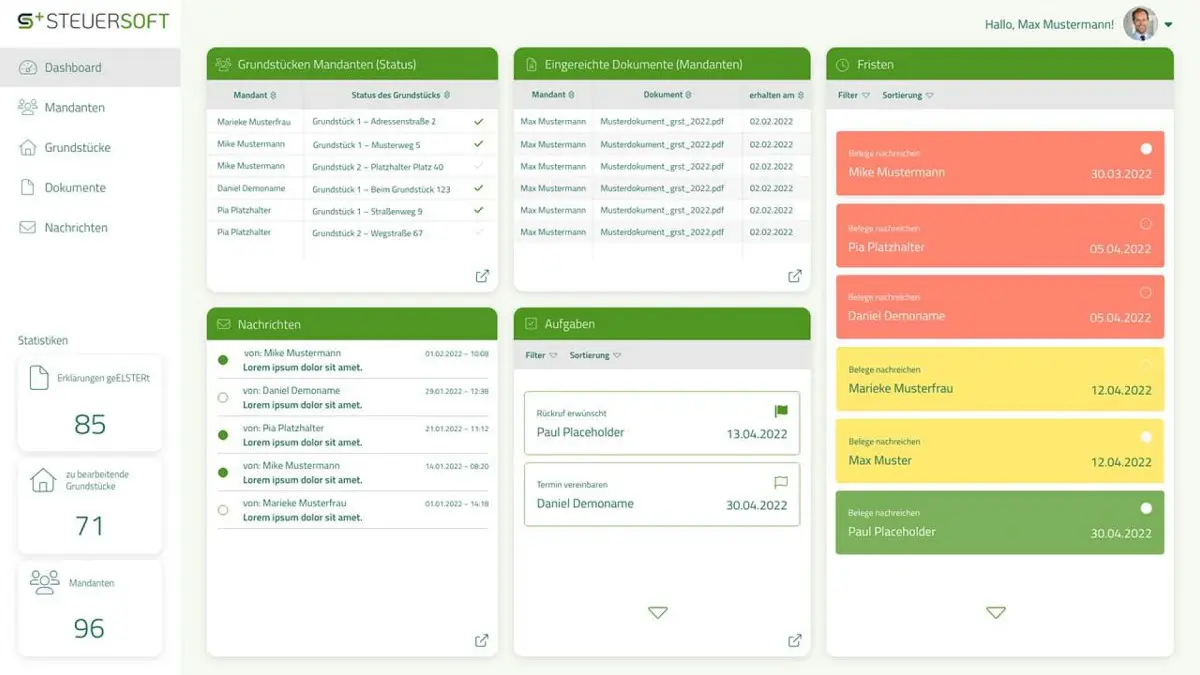Go to Grundstücke in the sidebar
The image size is (1200, 675).
coord(77,147)
